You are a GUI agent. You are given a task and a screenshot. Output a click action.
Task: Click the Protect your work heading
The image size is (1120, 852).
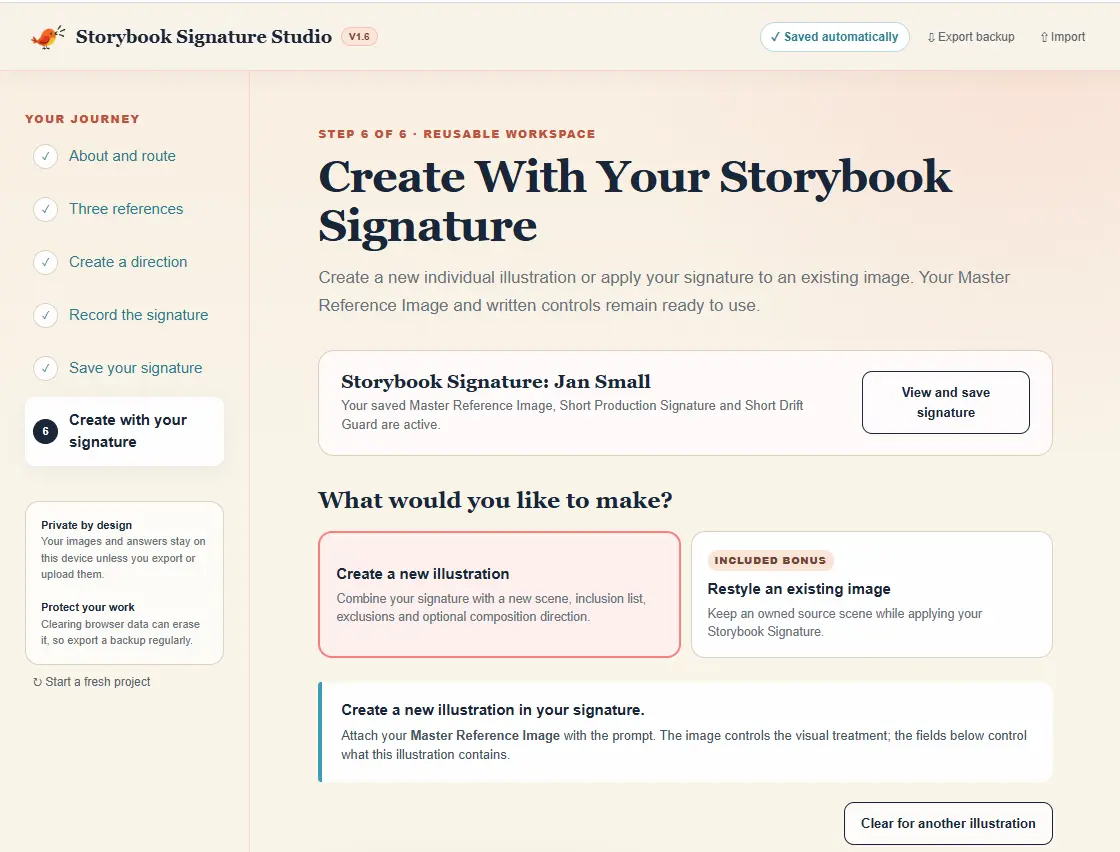click(x=88, y=607)
